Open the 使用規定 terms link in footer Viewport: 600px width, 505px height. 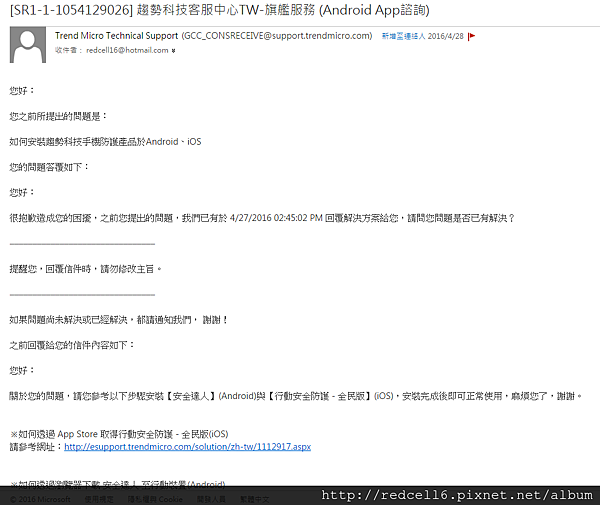pyautogui.click(x=99, y=499)
